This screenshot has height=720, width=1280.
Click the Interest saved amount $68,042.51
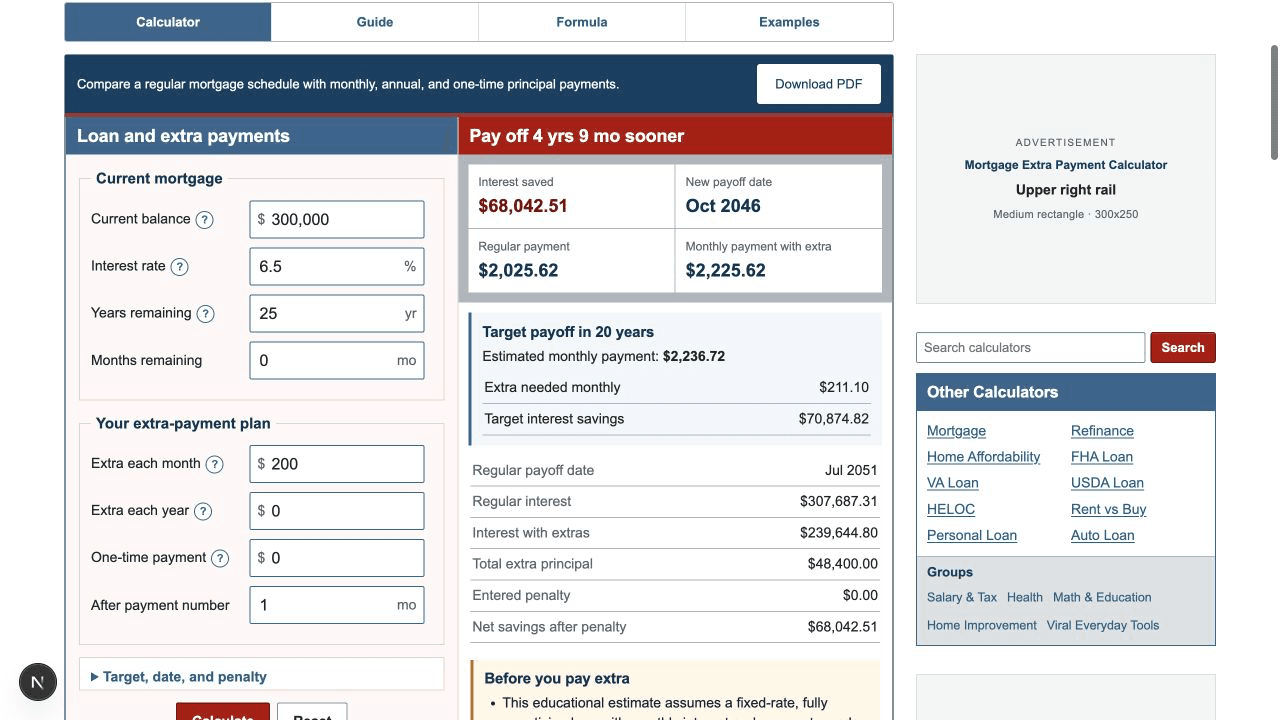coord(523,206)
